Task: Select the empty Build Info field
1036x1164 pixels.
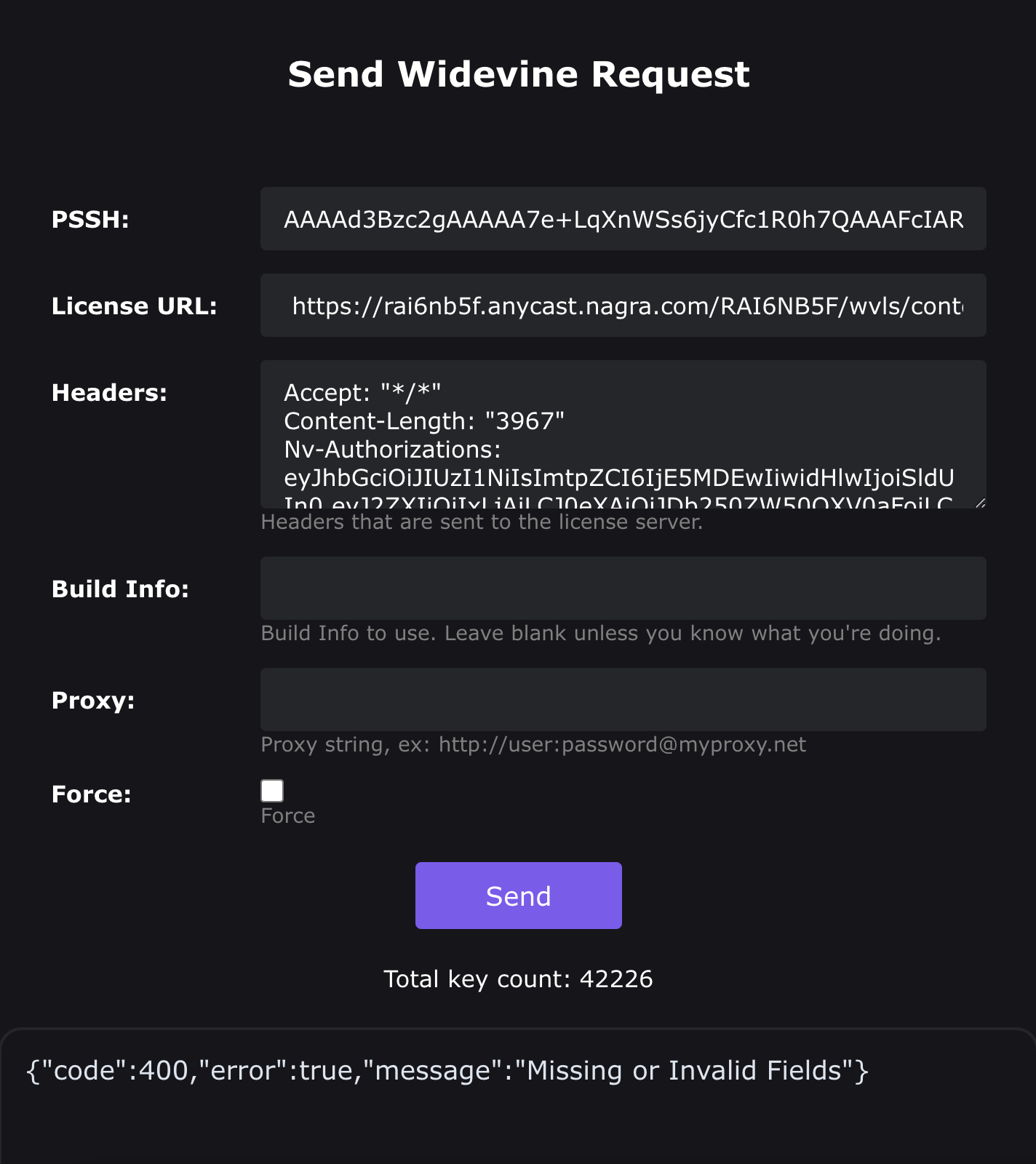Action: (623, 589)
